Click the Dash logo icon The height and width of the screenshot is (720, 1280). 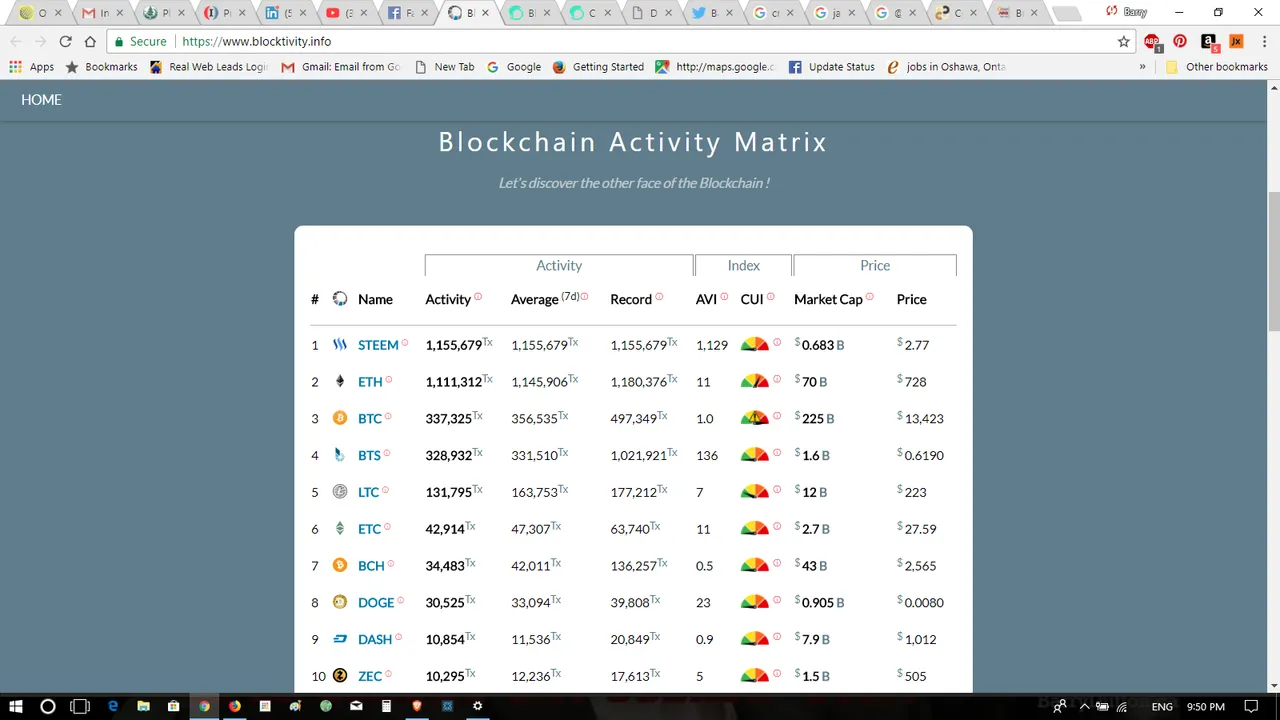pyautogui.click(x=340, y=639)
